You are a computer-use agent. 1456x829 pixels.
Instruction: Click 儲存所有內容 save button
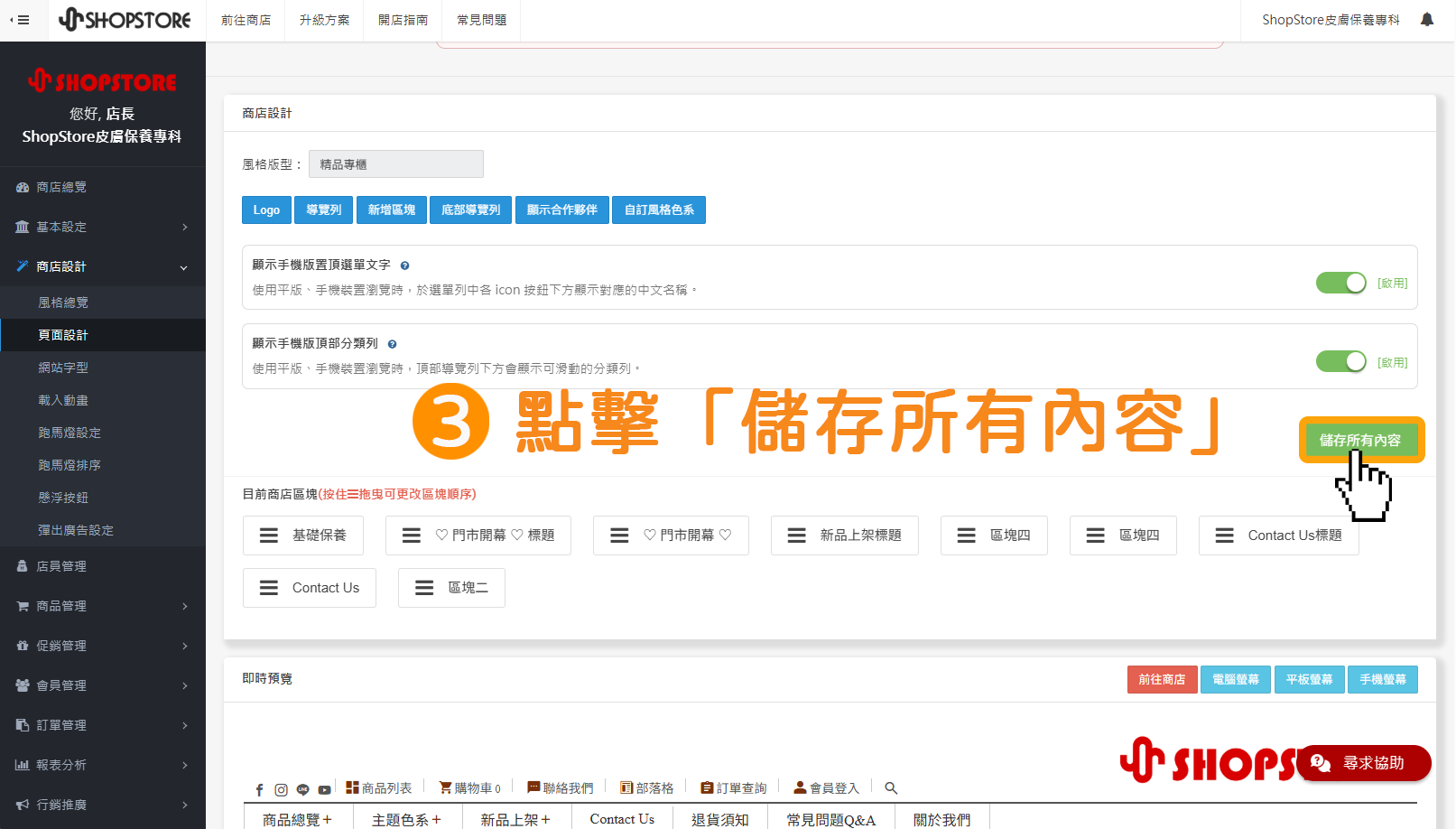(x=1360, y=440)
